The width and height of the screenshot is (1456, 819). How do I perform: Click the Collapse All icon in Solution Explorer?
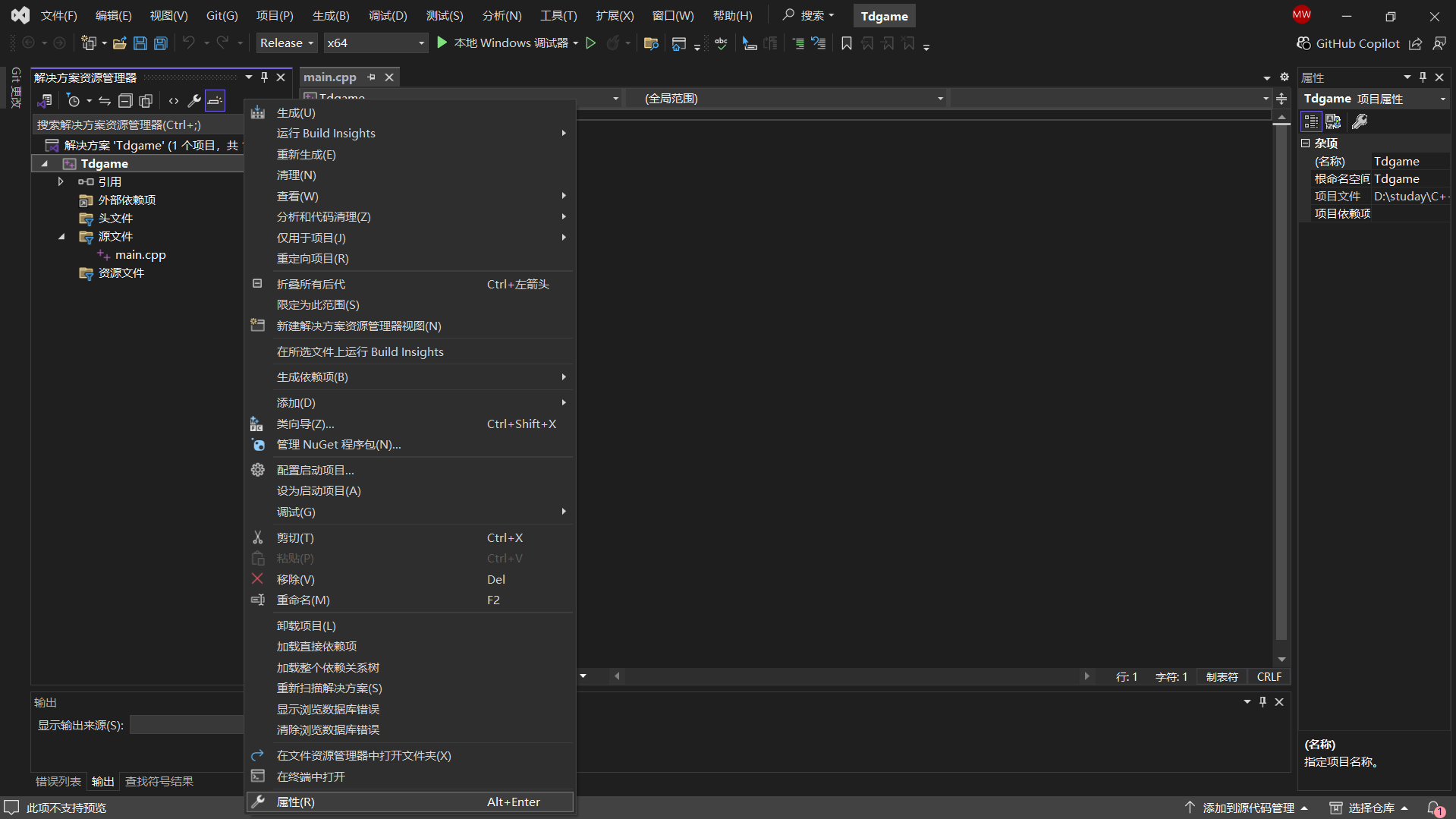click(125, 101)
